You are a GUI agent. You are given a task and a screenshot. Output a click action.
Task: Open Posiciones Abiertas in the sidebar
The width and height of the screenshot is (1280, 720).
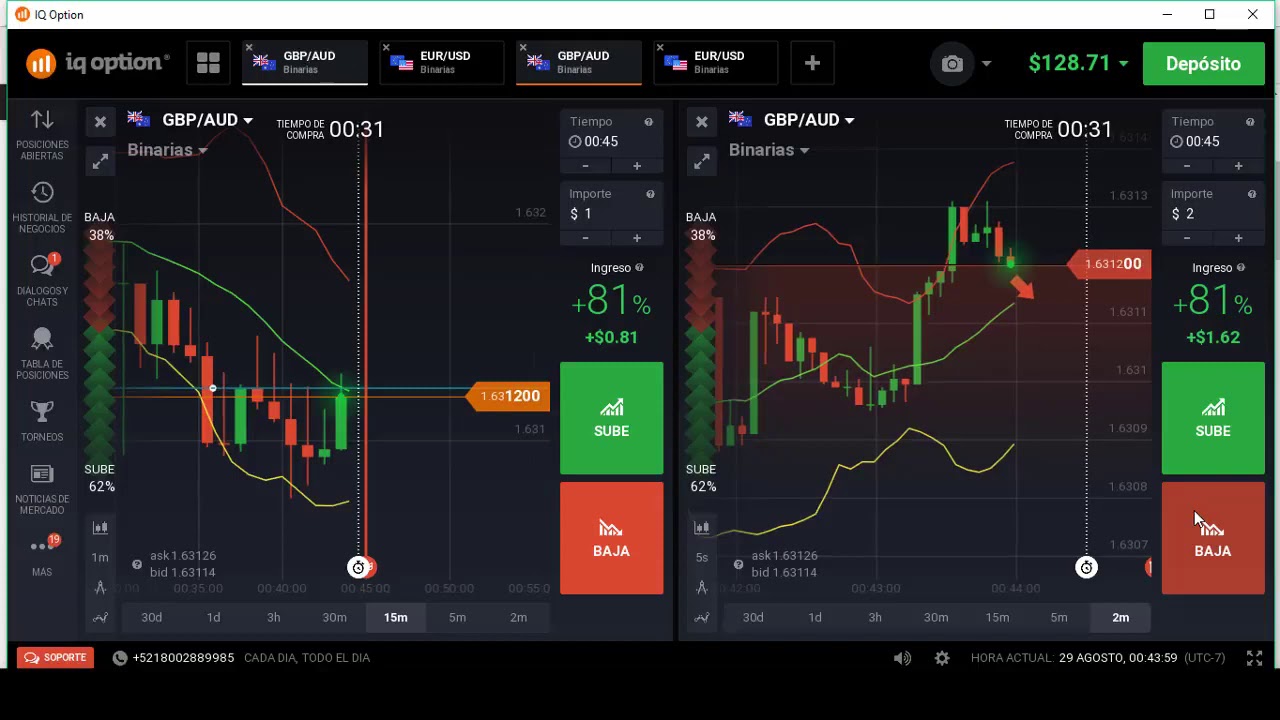point(42,135)
